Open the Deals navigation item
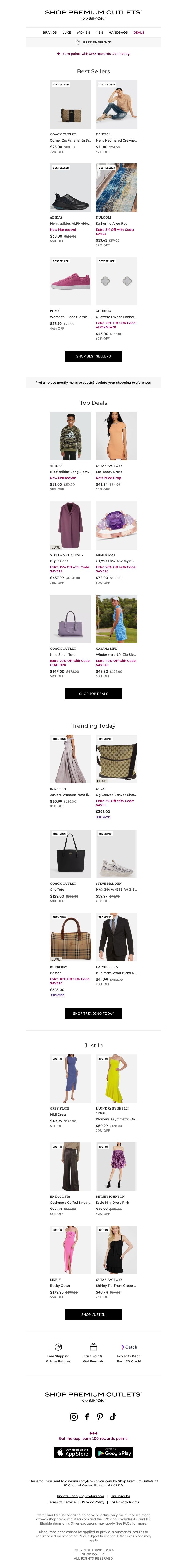The image size is (187, 1568). pyautogui.click(x=139, y=32)
